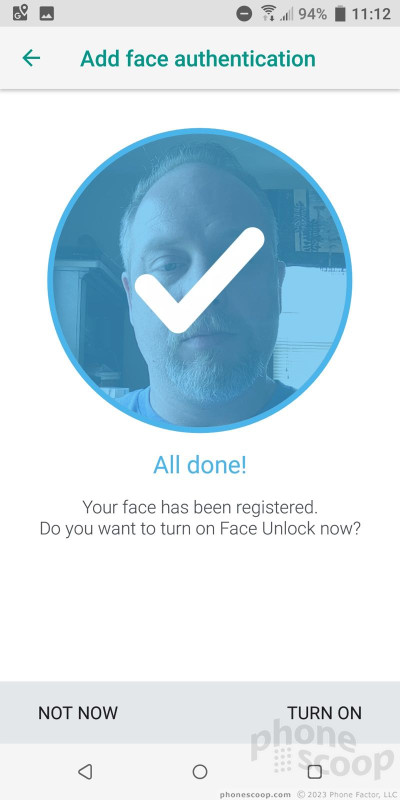Select NOT NOW to skip Face Unlock
400x800 pixels.
[78, 713]
